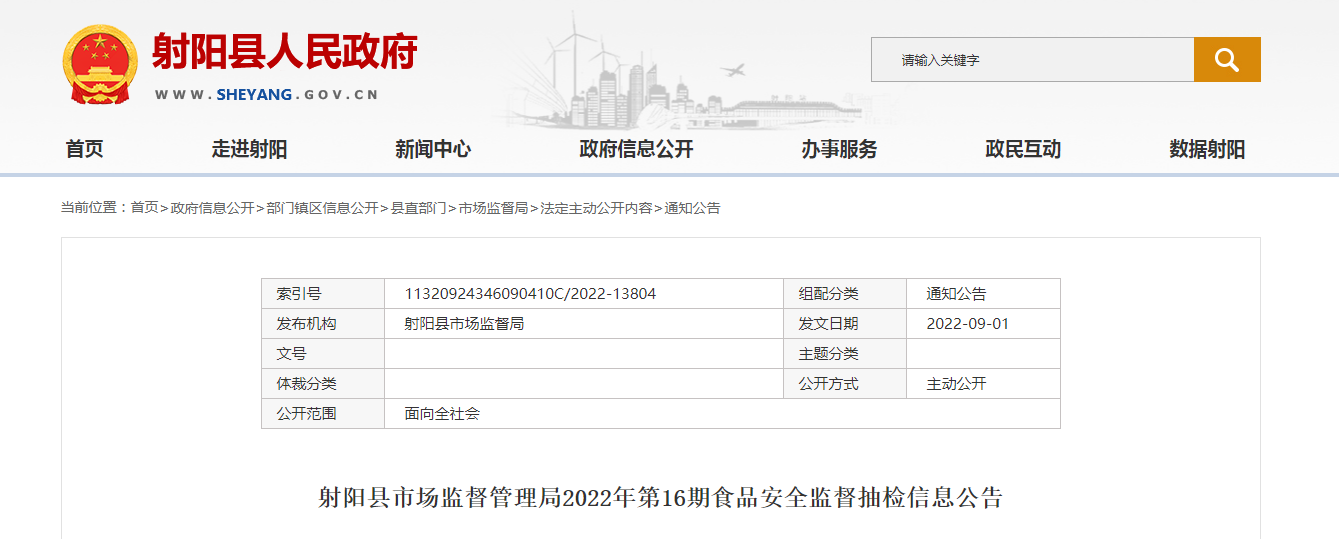
Task: Open the 办事服务 menu item
Action: (839, 150)
